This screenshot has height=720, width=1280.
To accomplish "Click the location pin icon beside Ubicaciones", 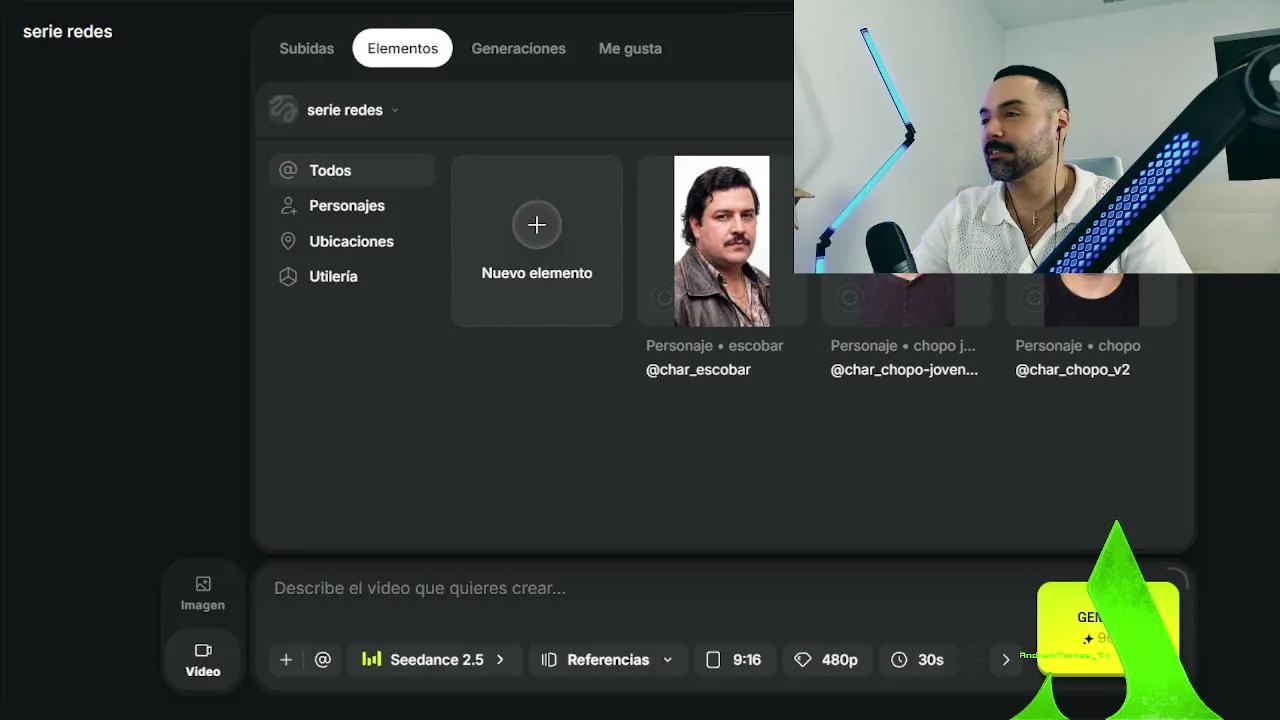I will [288, 241].
